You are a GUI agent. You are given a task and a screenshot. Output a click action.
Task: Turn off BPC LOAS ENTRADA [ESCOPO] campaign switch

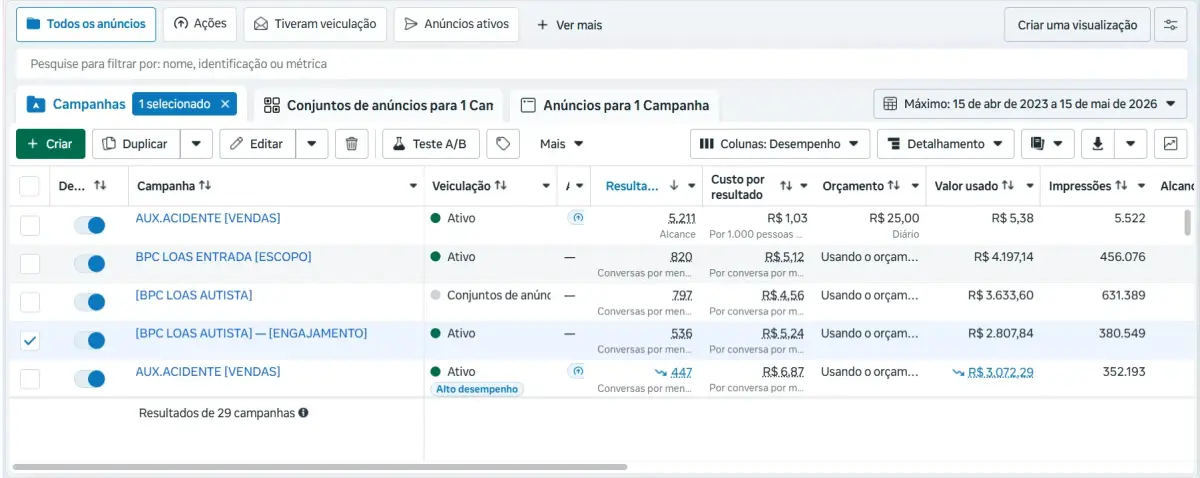89,264
